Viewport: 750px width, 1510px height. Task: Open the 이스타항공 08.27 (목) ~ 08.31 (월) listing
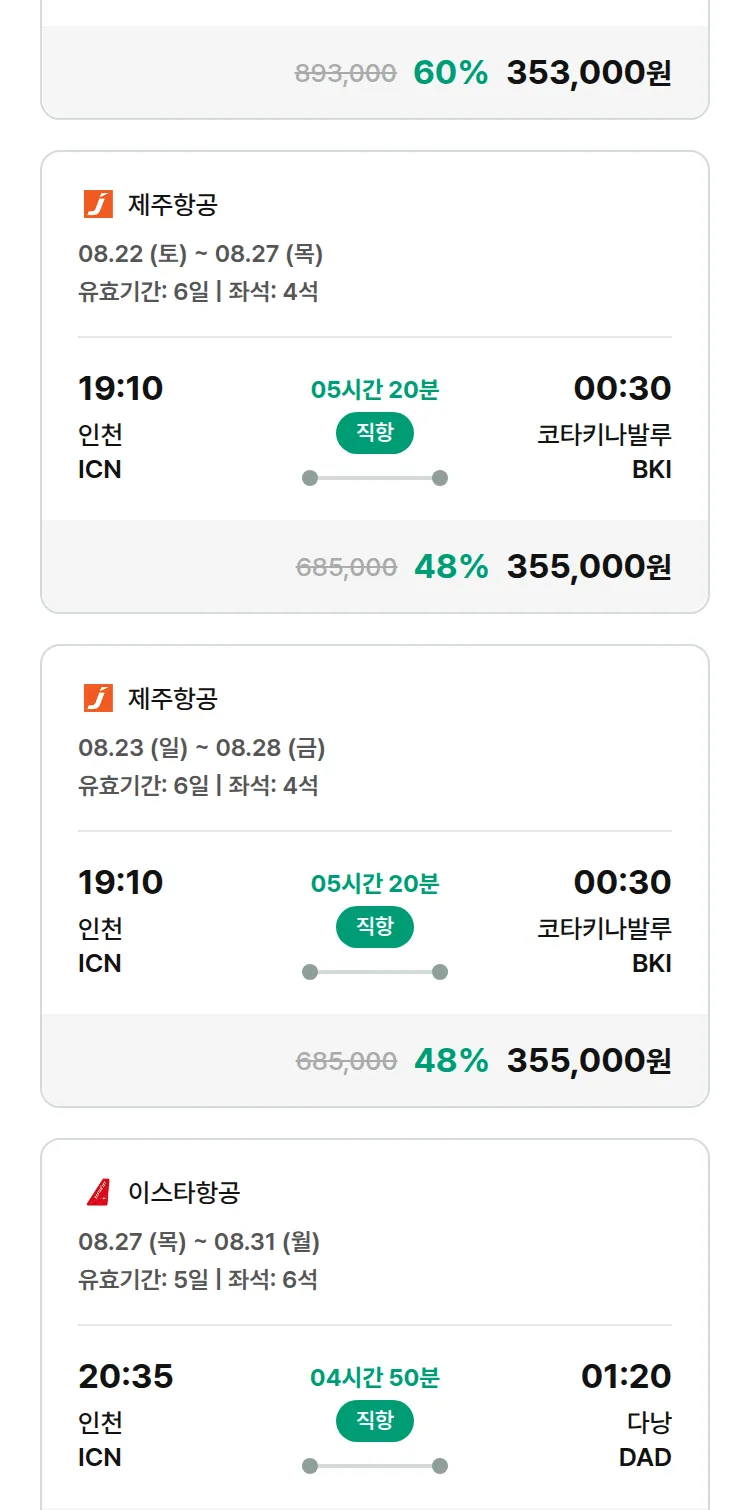tap(375, 1325)
